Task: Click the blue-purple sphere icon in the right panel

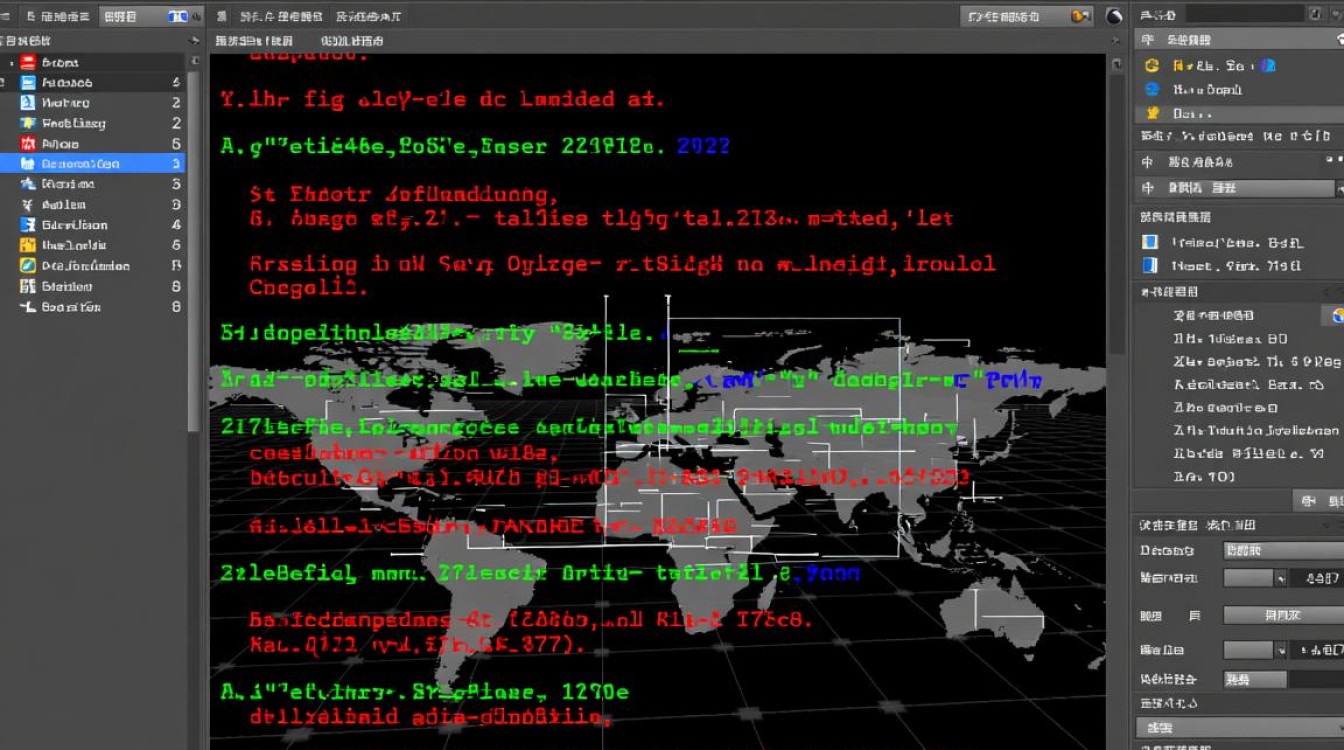Action: [x=1268, y=65]
